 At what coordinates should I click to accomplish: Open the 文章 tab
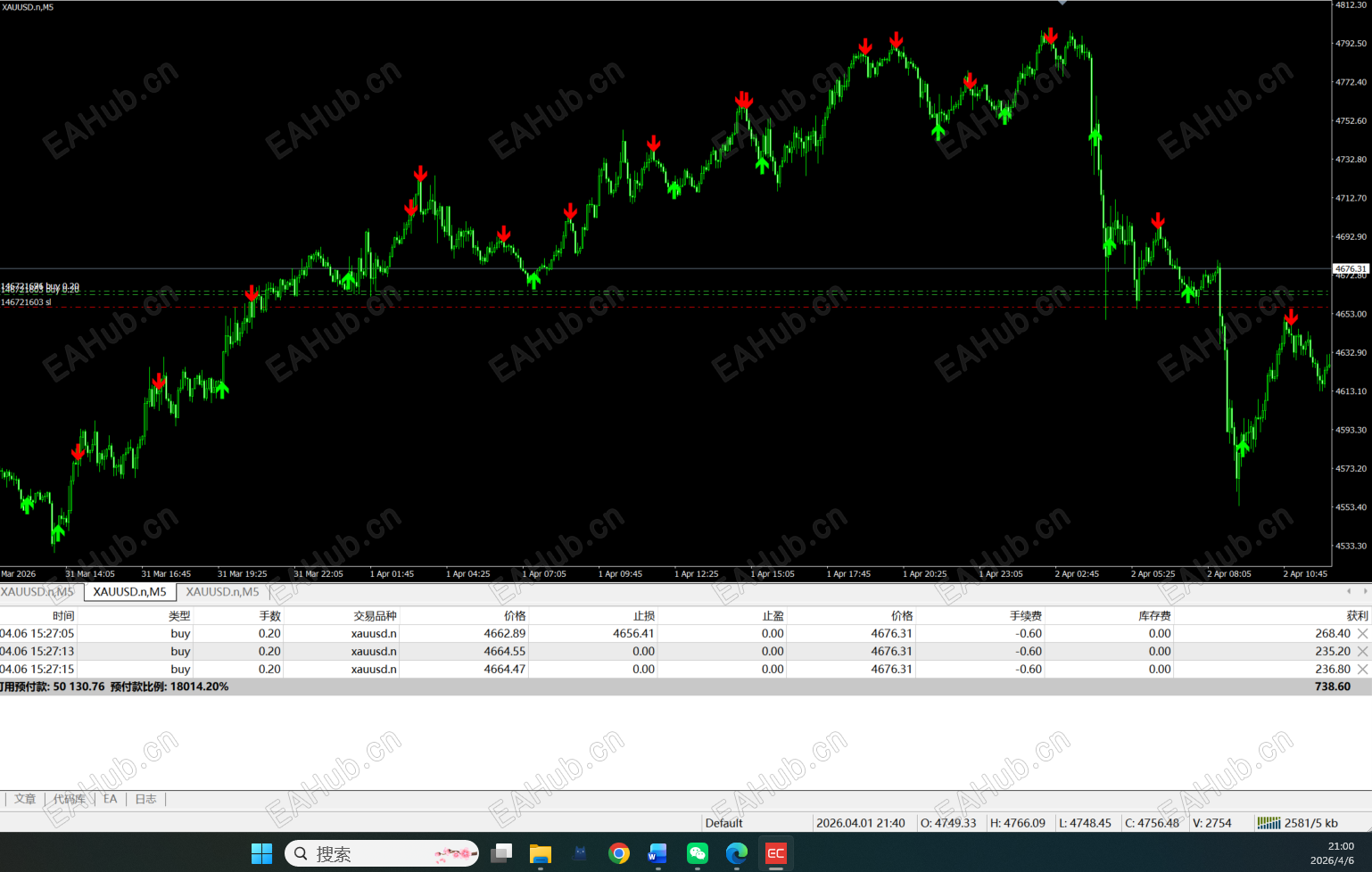click(25, 799)
